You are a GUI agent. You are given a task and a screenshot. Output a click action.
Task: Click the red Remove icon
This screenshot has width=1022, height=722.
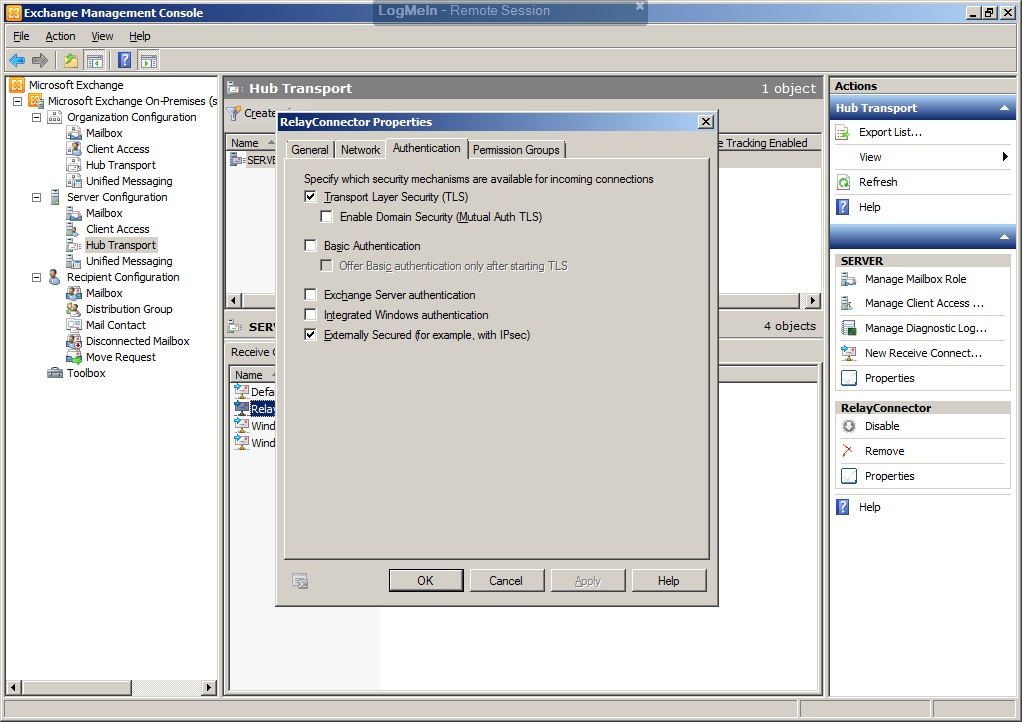(x=847, y=451)
